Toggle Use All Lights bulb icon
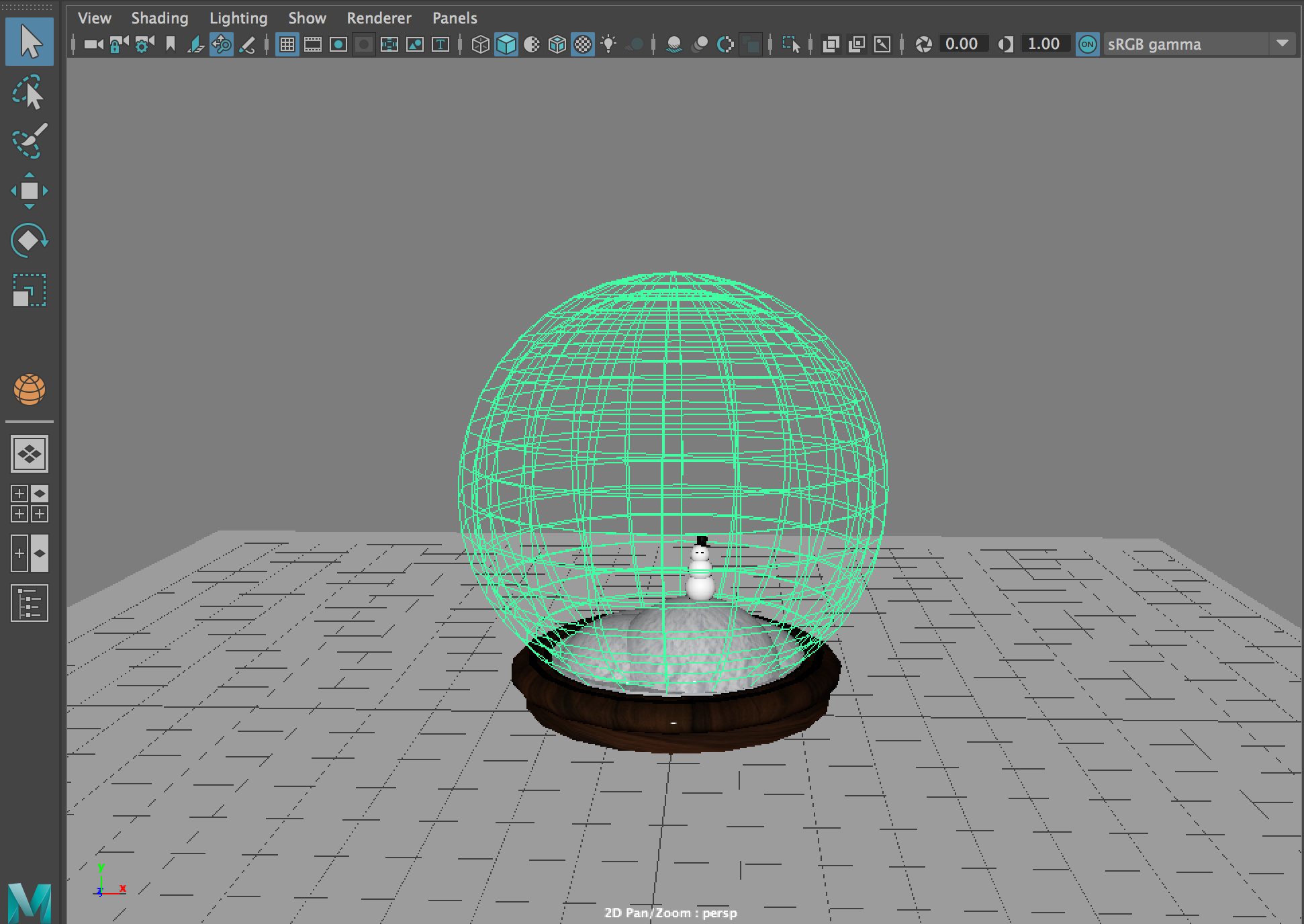Screen dimensions: 1304x924 608,44
